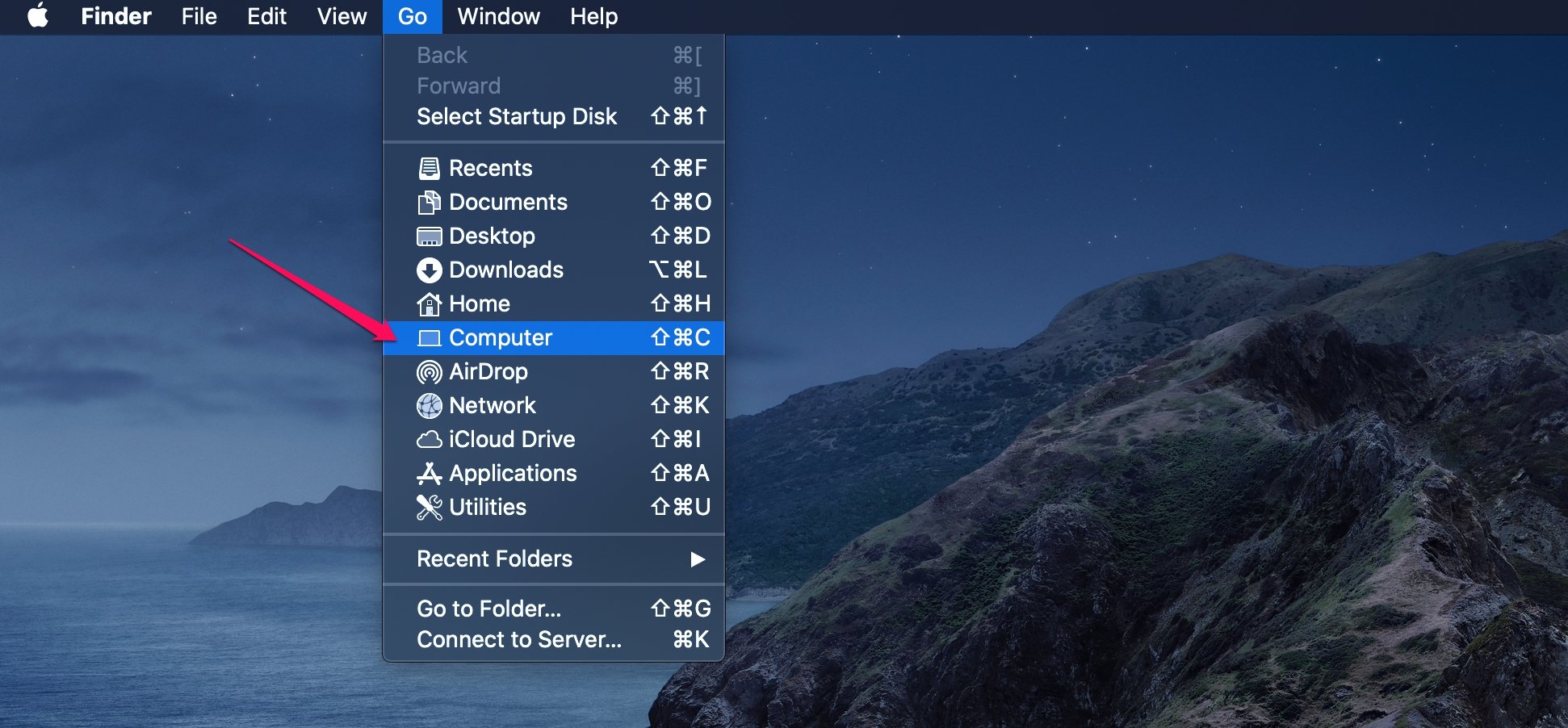Click the AirDrop radar icon
Image resolution: width=1568 pixels, height=728 pixels.
pos(429,372)
